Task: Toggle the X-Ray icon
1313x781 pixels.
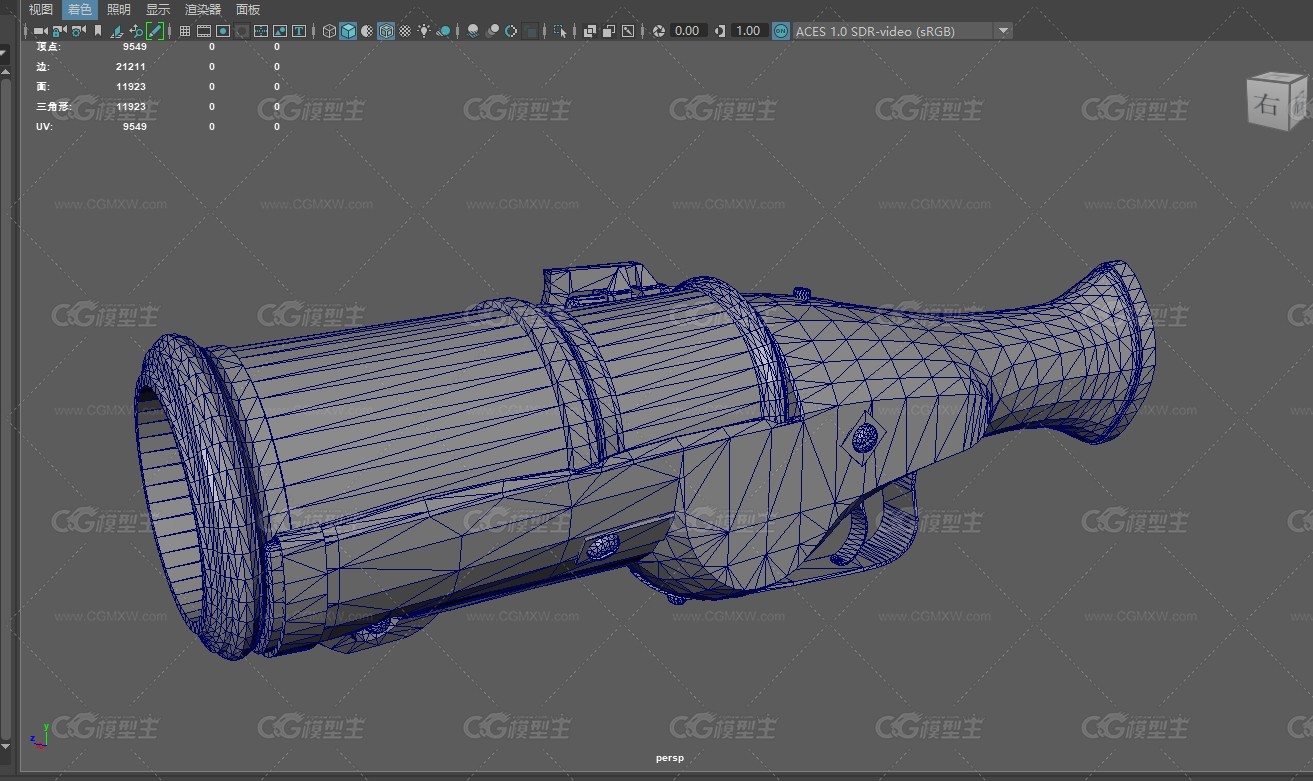Action: pos(589,31)
